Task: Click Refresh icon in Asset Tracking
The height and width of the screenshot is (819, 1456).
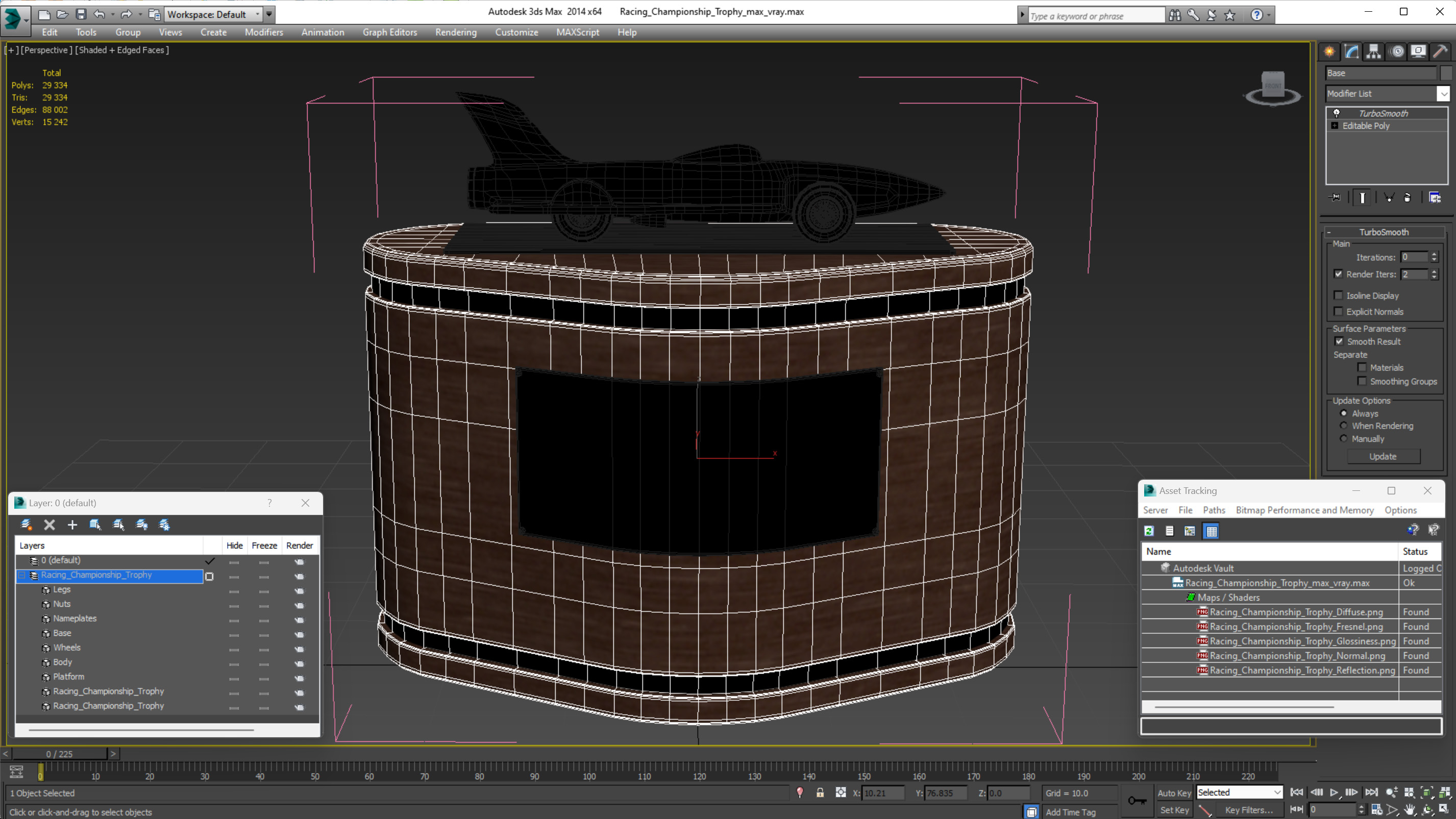Action: coord(1149,531)
